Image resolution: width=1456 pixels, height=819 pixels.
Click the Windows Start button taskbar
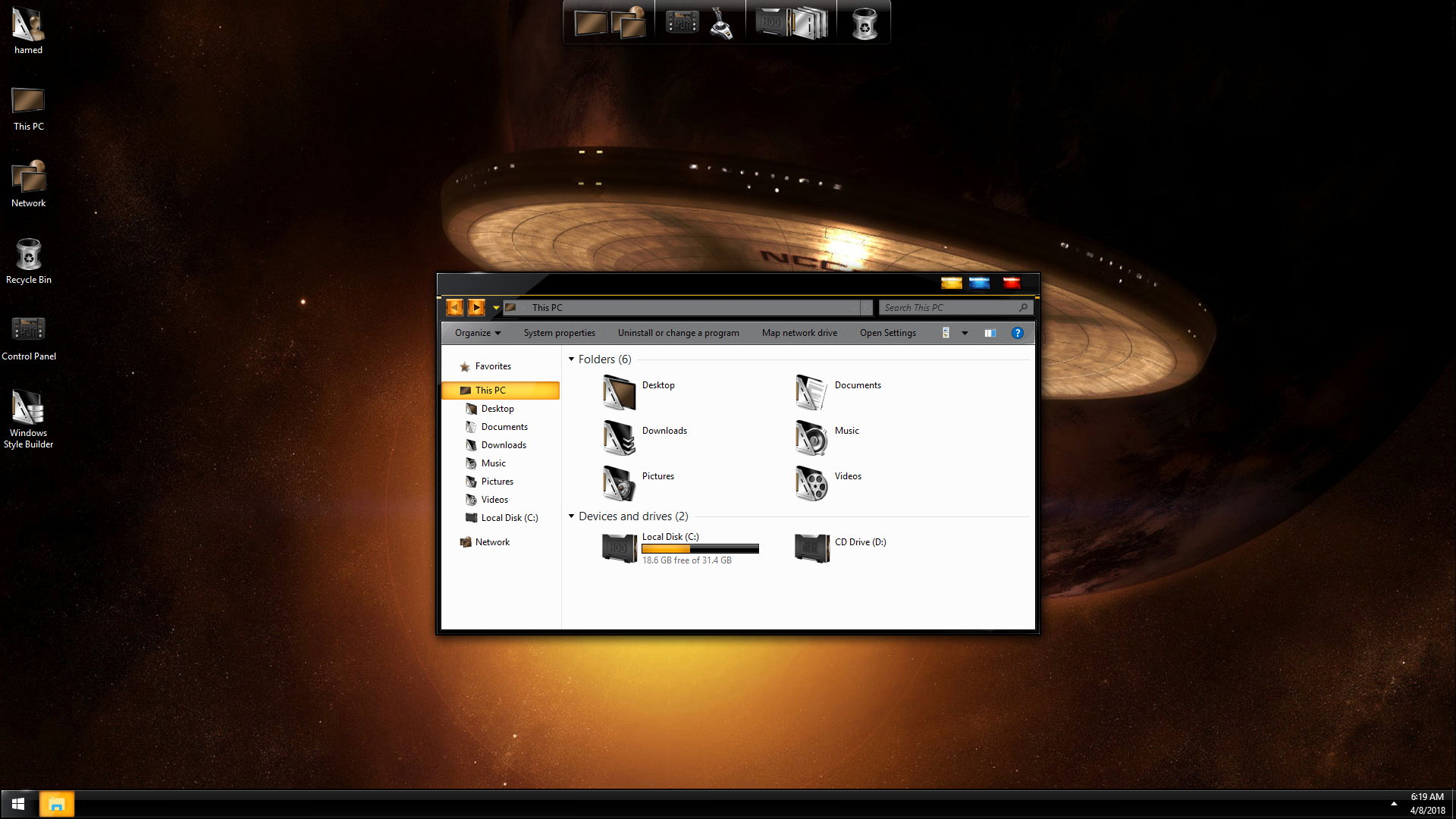18,804
